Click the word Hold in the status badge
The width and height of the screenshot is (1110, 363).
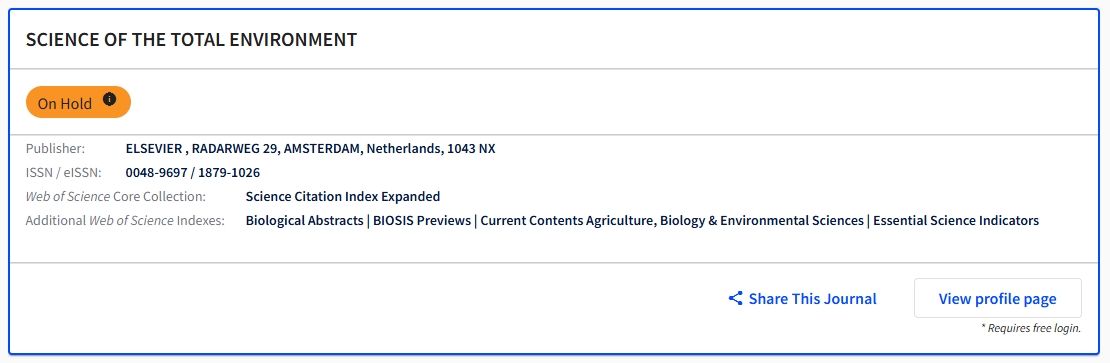coord(76,103)
